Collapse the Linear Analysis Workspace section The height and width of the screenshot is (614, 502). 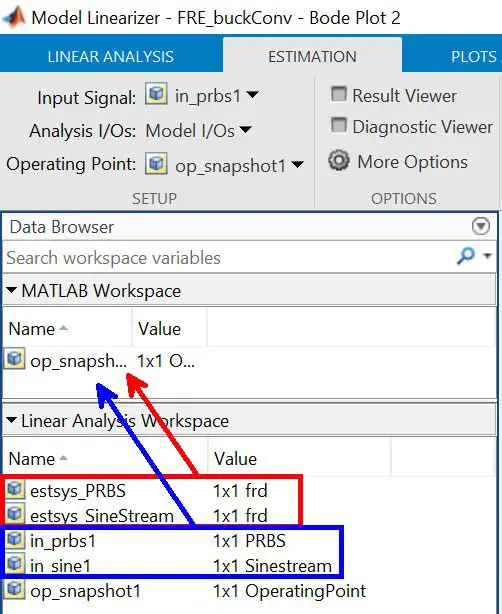pyautogui.click(x=11, y=421)
